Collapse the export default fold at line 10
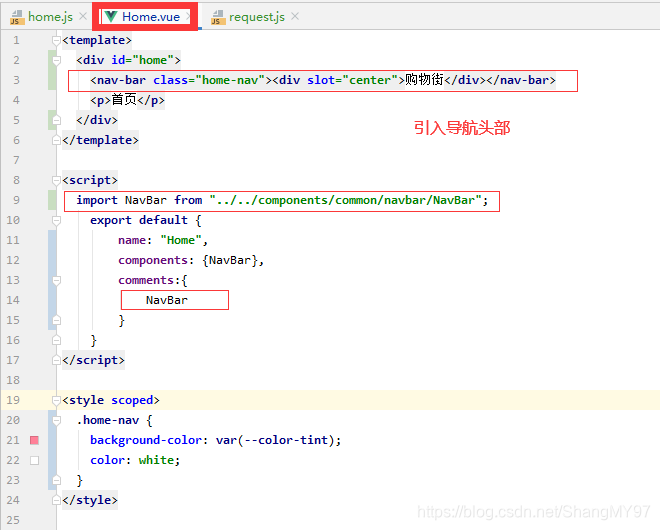The height and width of the screenshot is (530, 660). pyautogui.click(x=56, y=220)
